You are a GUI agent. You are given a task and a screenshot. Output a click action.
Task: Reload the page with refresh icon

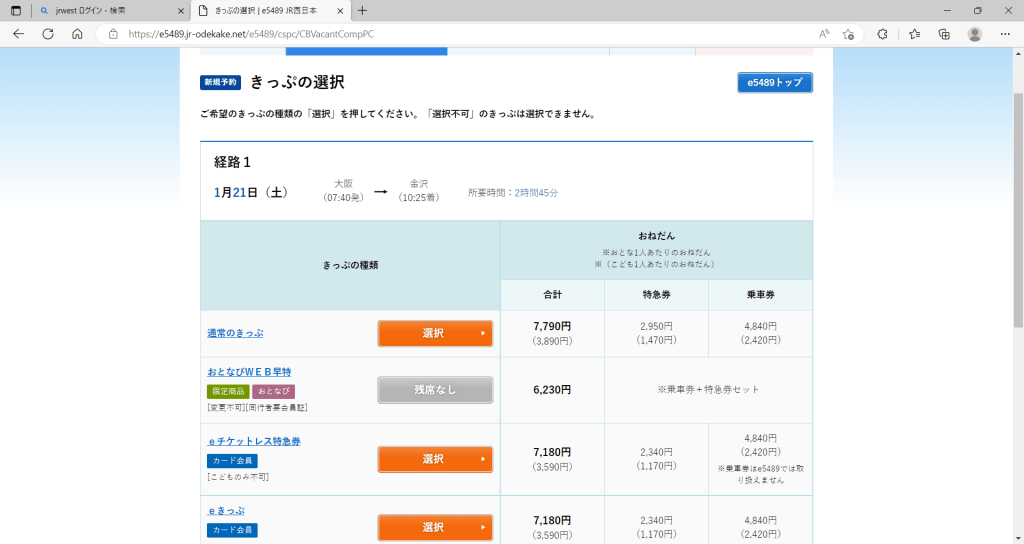click(x=47, y=33)
